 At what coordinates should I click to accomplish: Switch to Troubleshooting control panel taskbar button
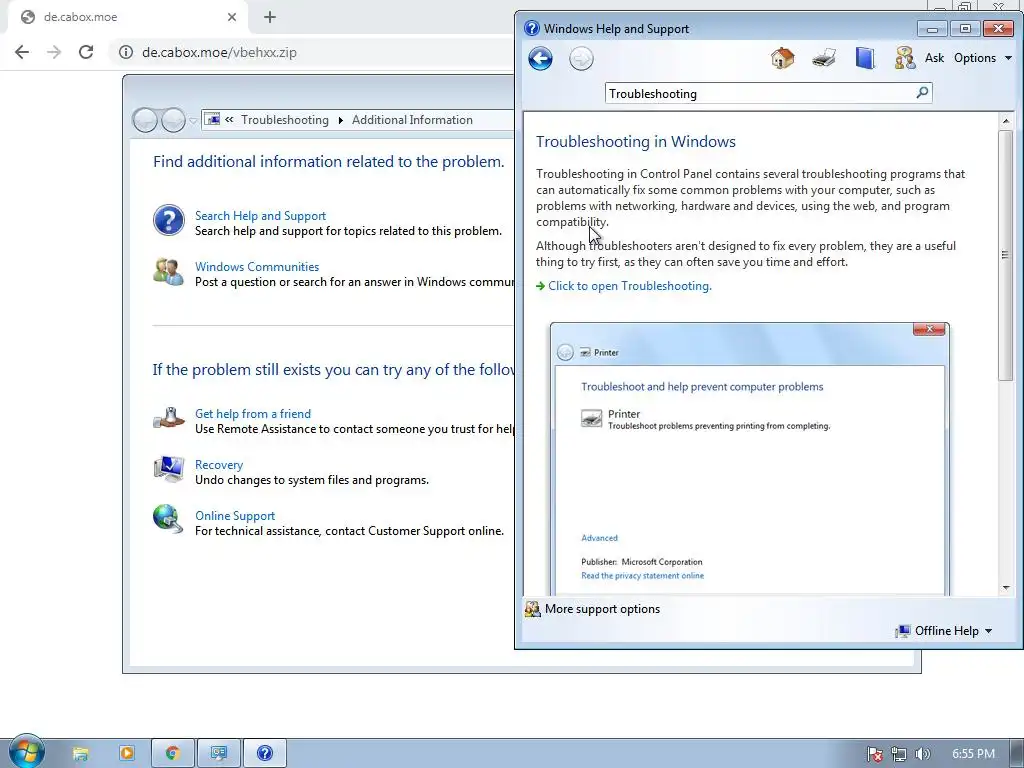click(x=219, y=754)
